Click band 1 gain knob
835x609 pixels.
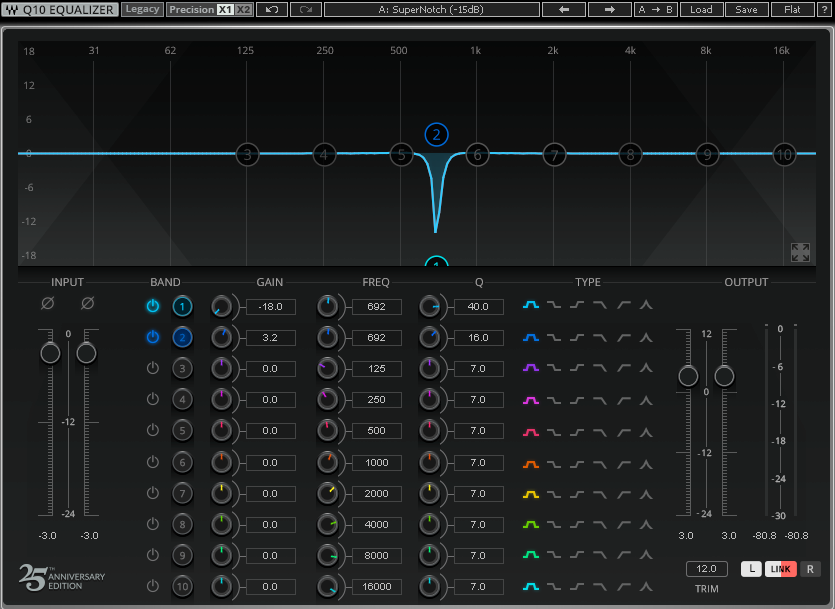coord(221,307)
